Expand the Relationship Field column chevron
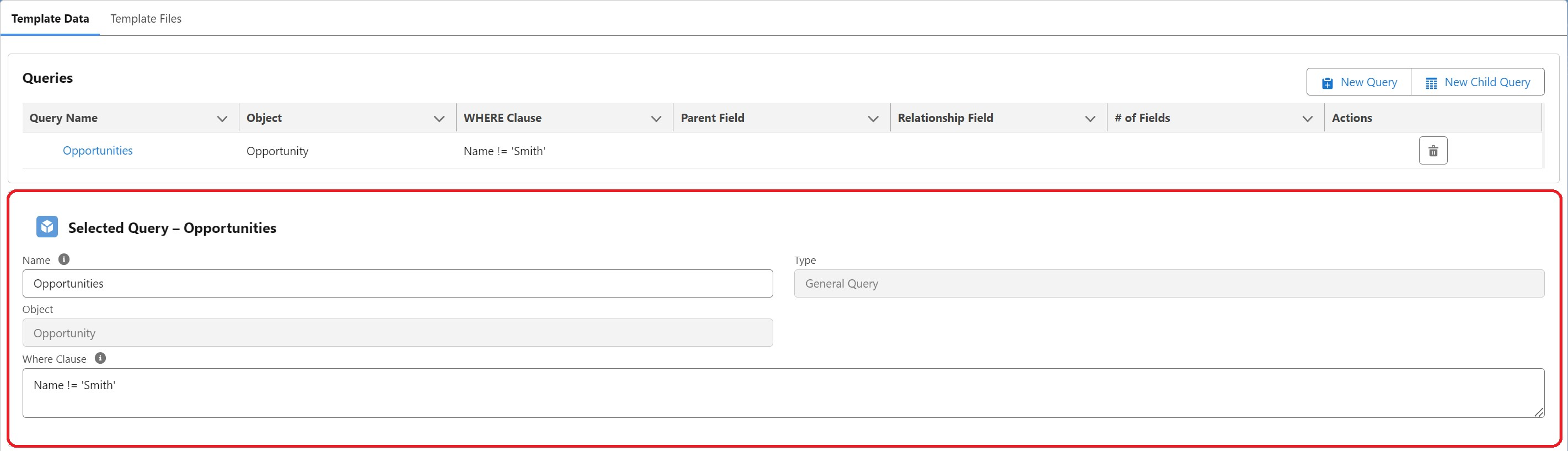The width and height of the screenshot is (1568, 451). 1090,119
